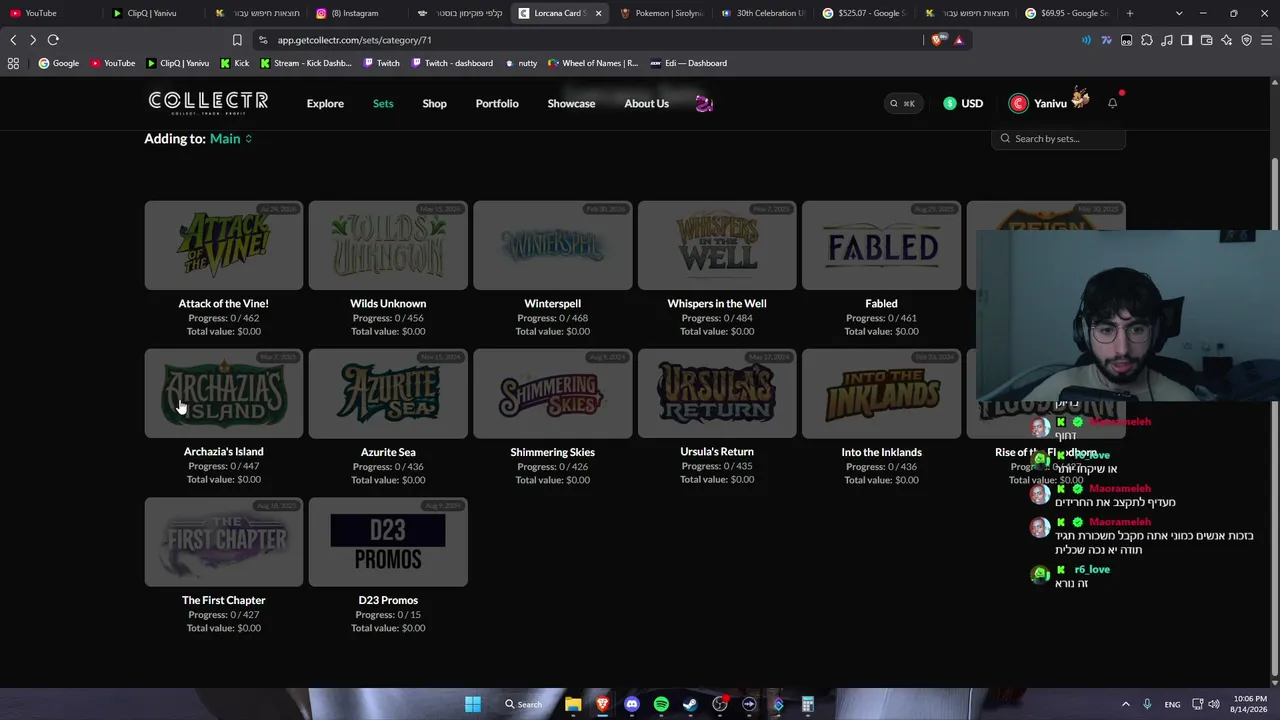Open the quick search shortcut button
Image resolution: width=1280 pixels, height=720 pixels.
click(x=903, y=103)
